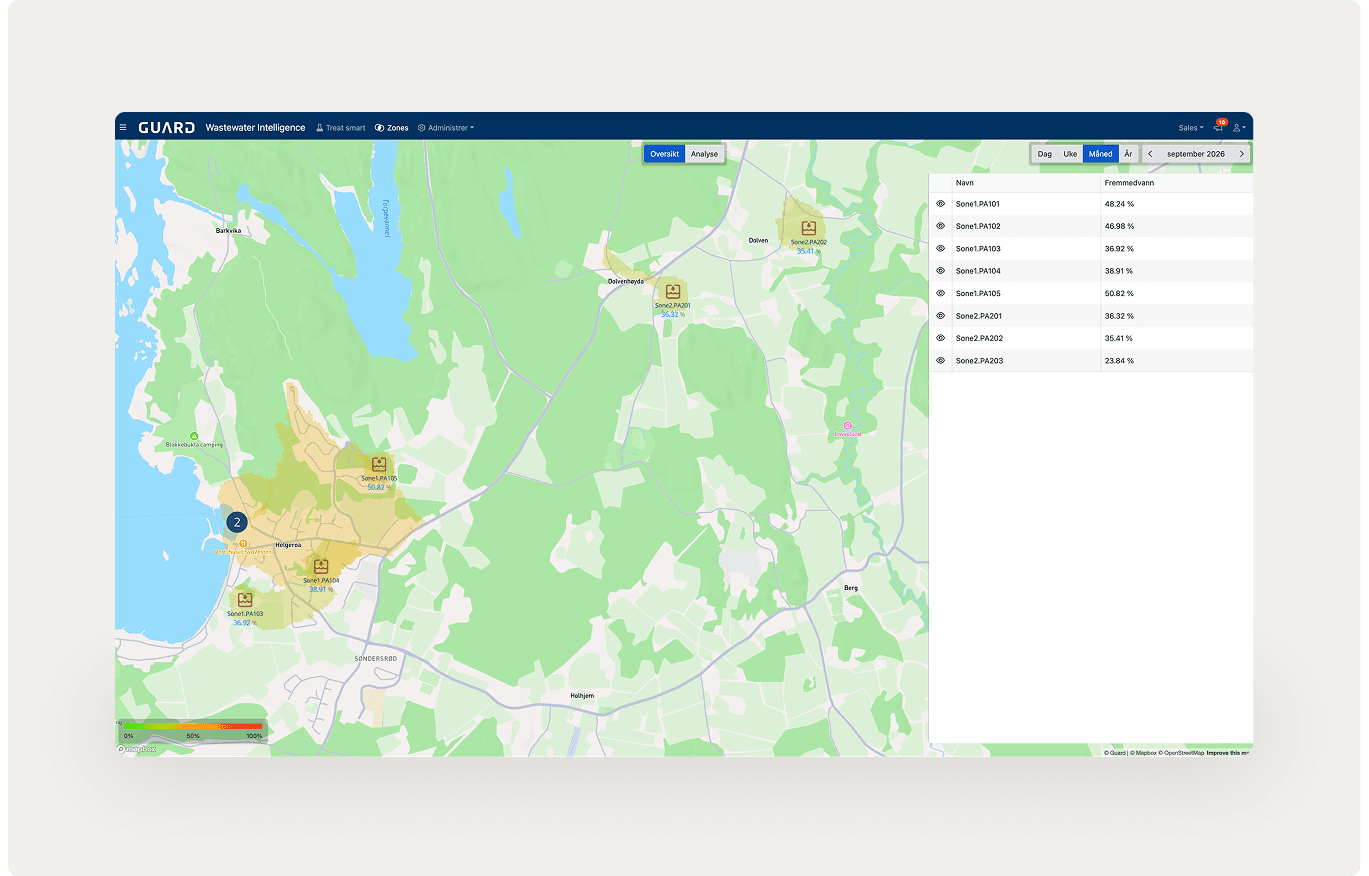
Task: Toggle visibility of Sone1.PA101
Action: (x=940, y=204)
